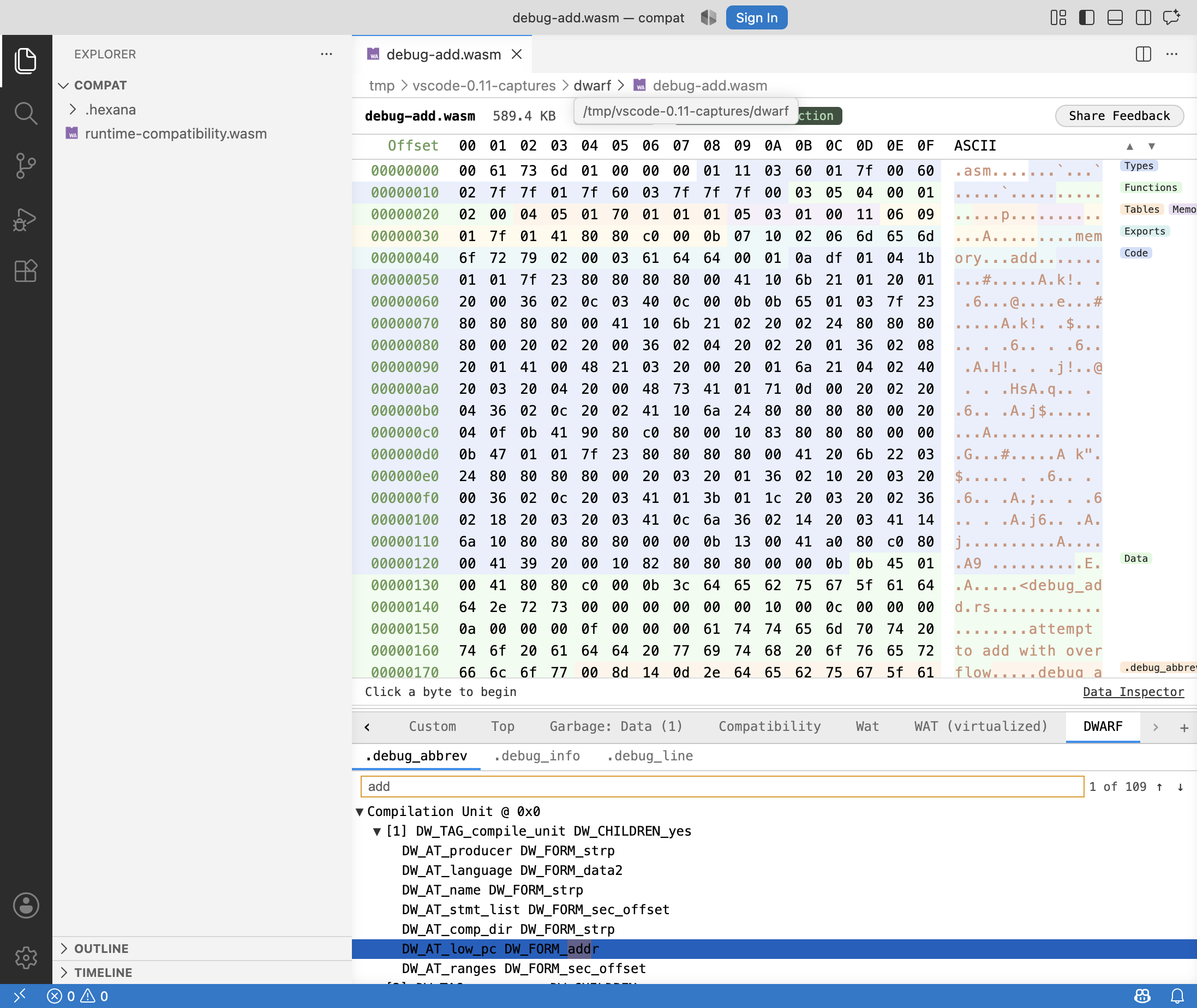Click the Tables section label

1141,209
